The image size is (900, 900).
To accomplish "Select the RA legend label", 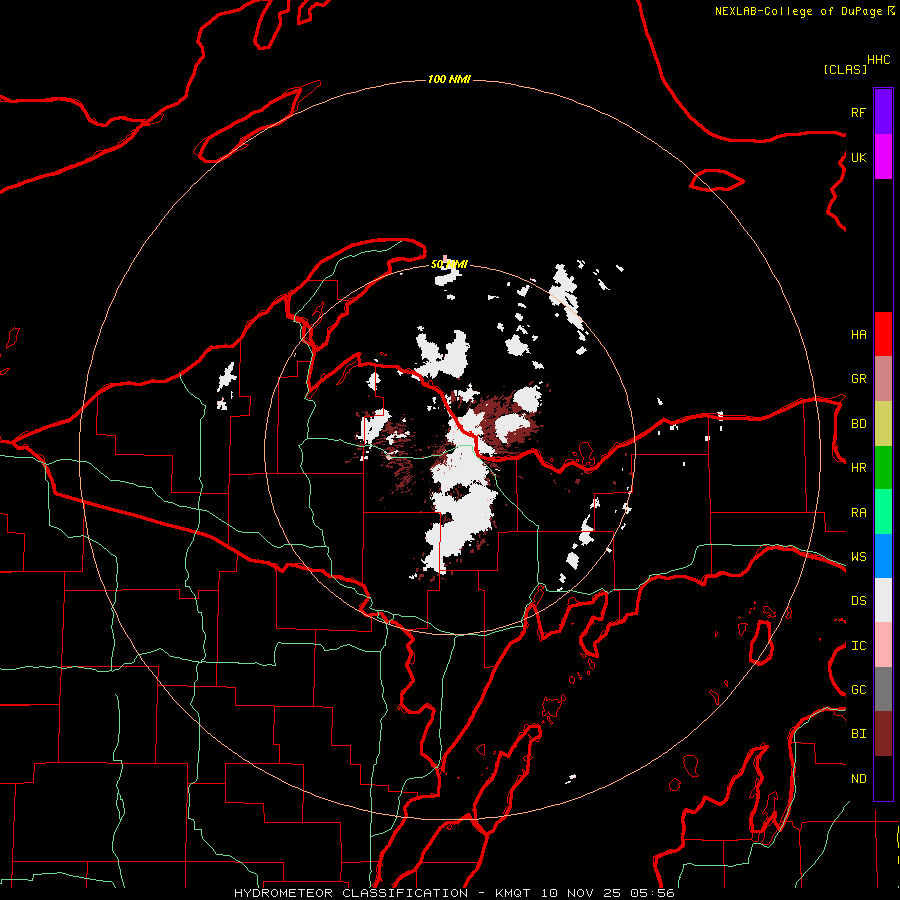I will 858,513.
